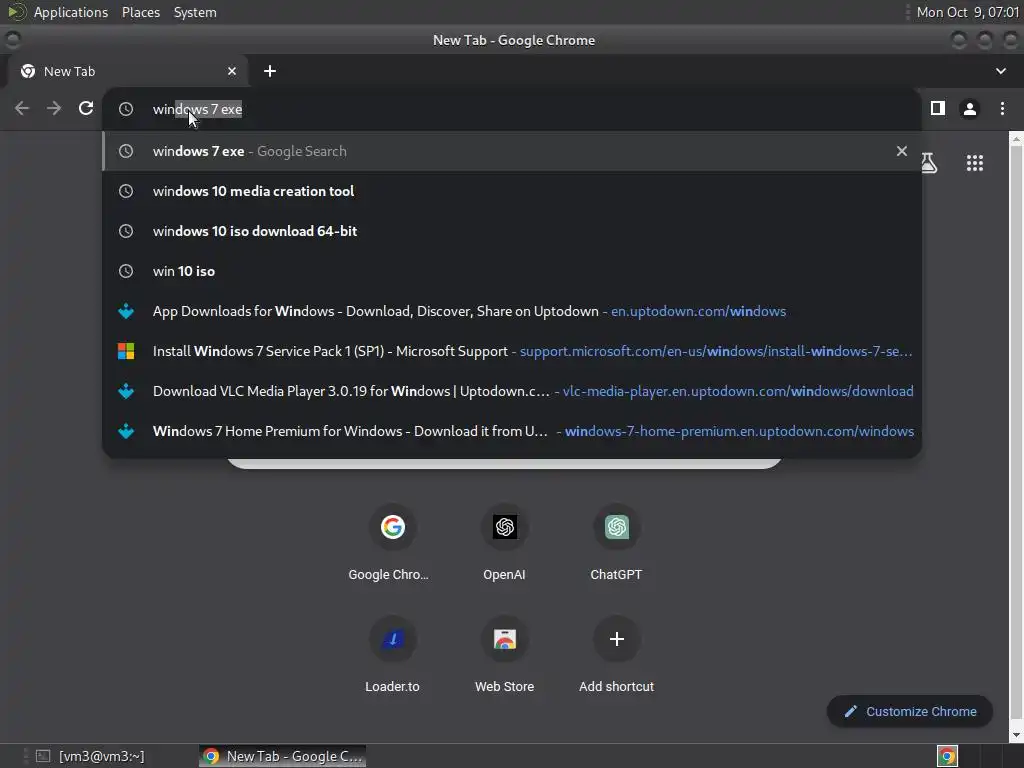Open Windows 7 Home Premium Uptodown suggestion
Viewport: 1024px width, 768px height.
[x=512, y=431]
